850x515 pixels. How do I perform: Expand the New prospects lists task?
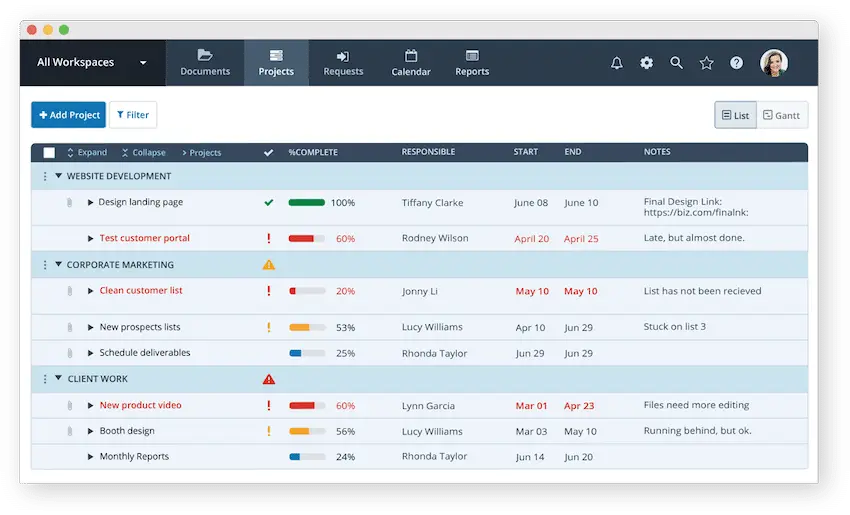pyautogui.click(x=91, y=327)
